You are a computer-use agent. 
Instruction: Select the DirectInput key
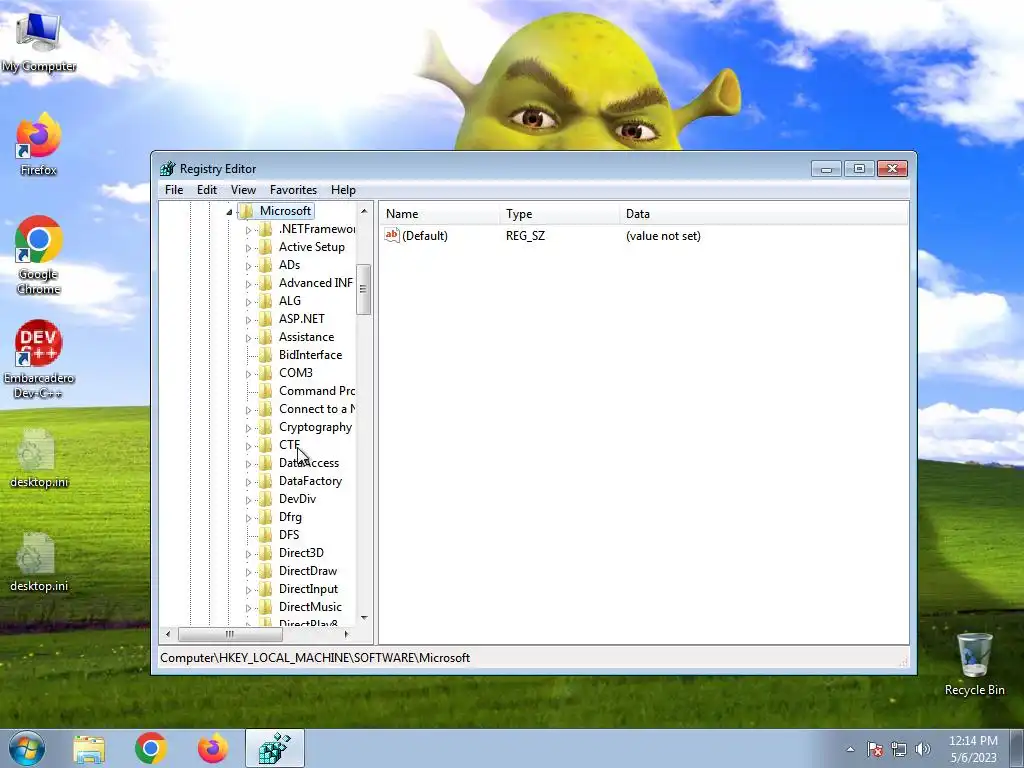(x=308, y=588)
